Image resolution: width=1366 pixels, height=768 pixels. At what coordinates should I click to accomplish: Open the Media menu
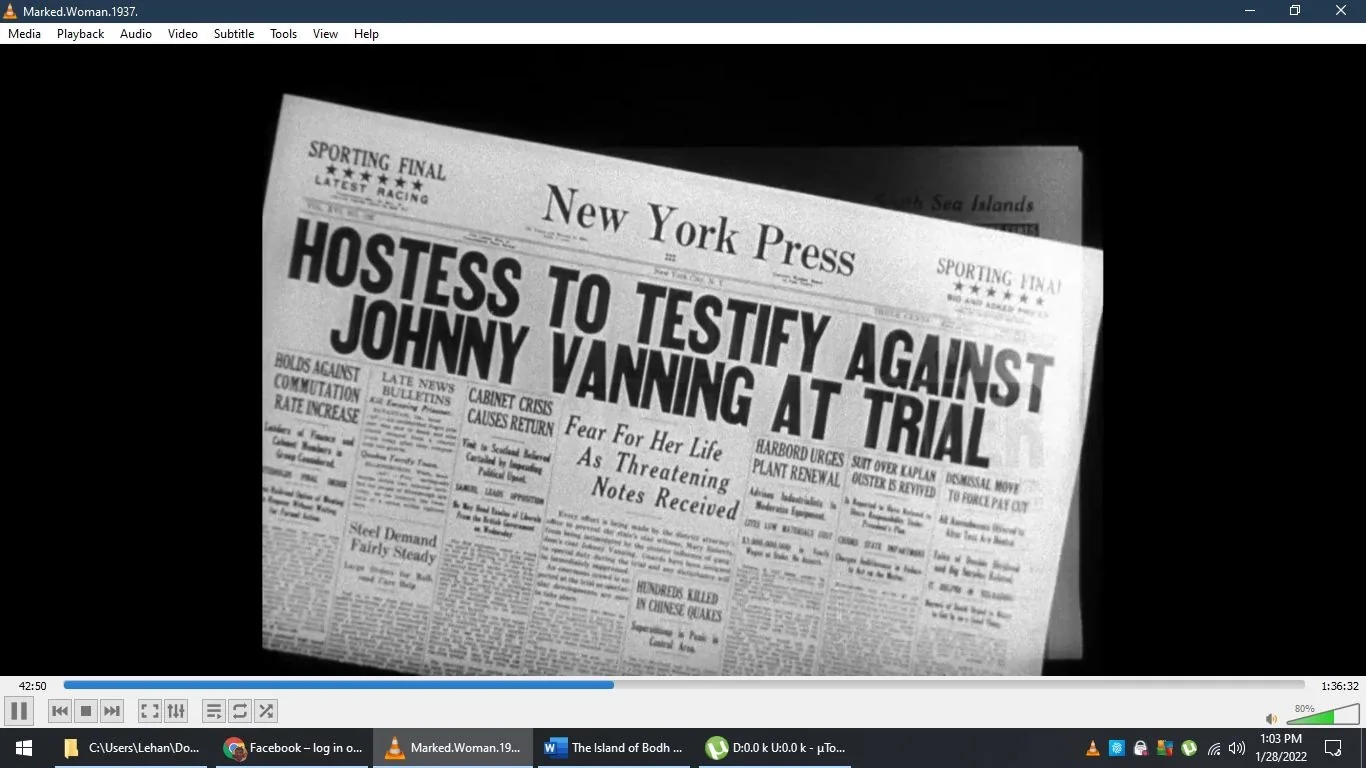[x=24, y=33]
